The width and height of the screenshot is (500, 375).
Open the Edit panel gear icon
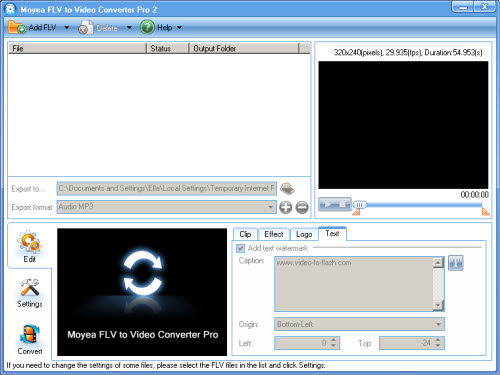(29, 241)
